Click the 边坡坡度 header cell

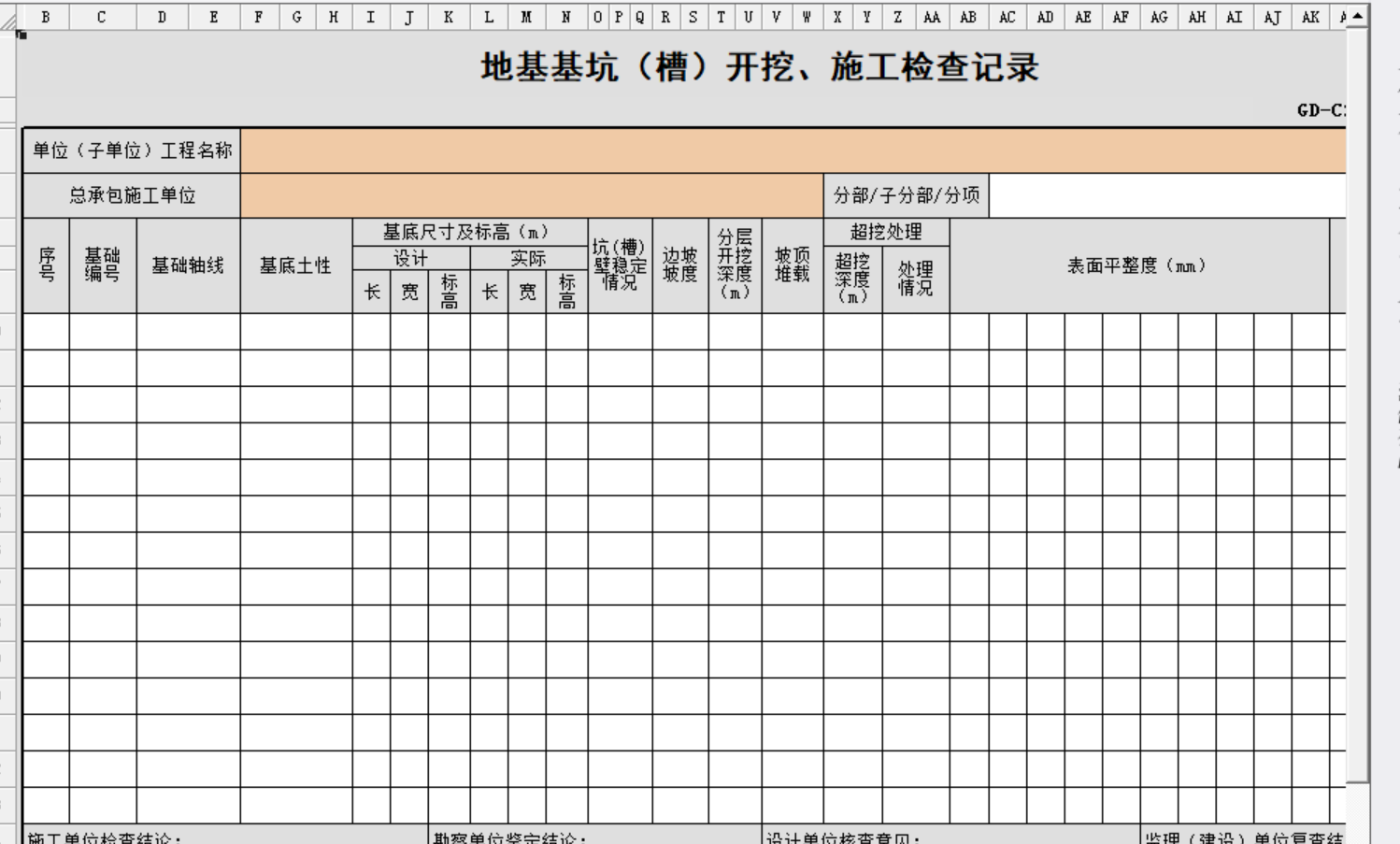tap(680, 265)
